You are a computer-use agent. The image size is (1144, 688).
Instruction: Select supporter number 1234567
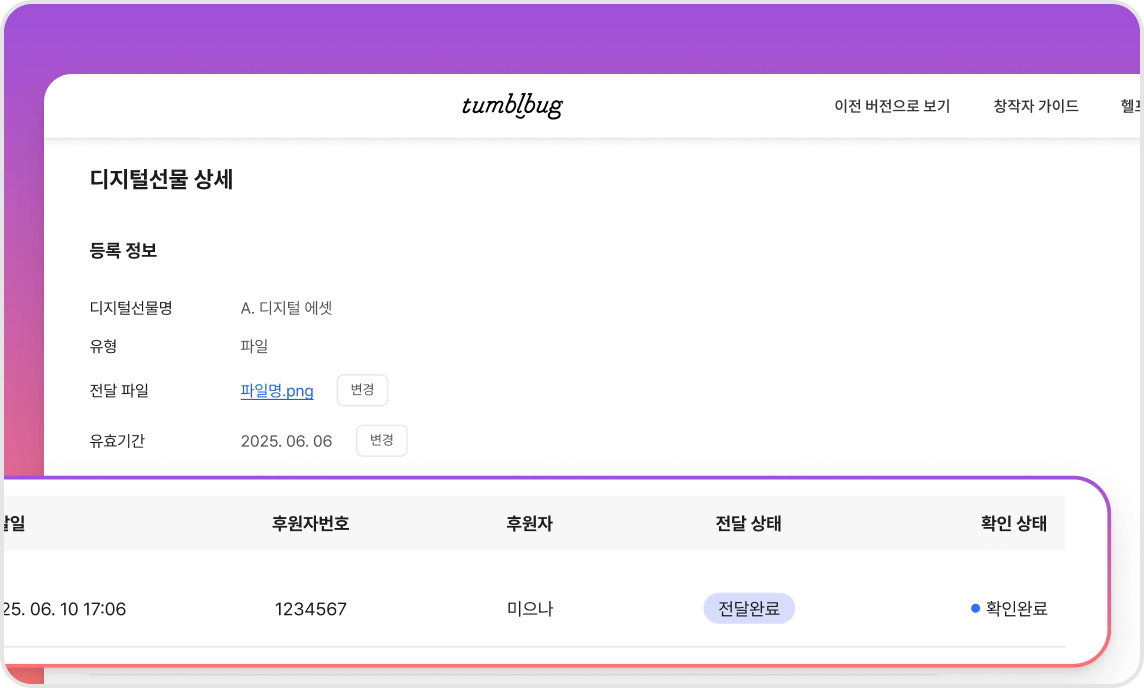click(x=311, y=609)
